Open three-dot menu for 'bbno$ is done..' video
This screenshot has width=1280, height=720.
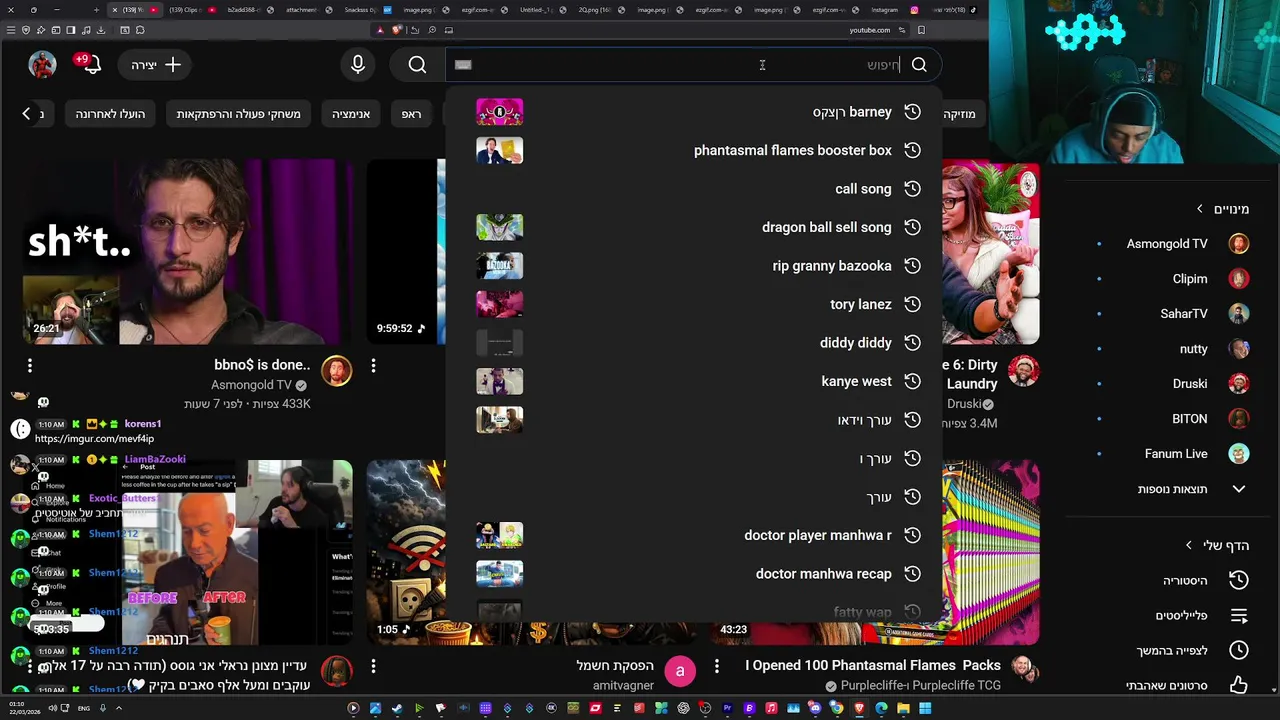pyautogui.click(x=30, y=366)
